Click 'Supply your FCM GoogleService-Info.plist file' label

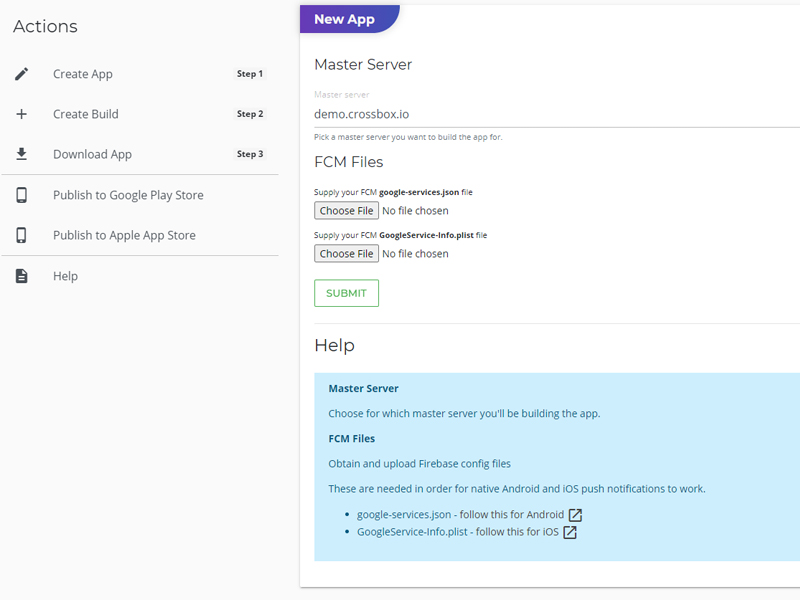coord(401,235)
